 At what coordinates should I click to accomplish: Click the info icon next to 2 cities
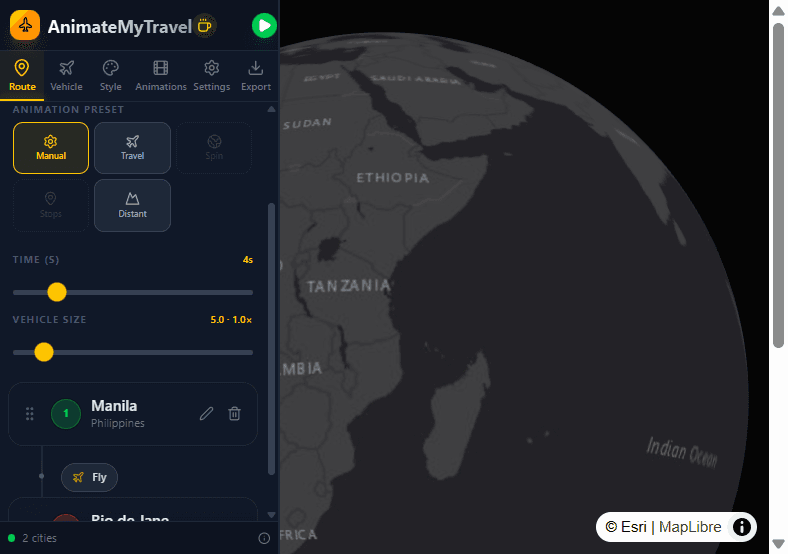tap(264, 538)
